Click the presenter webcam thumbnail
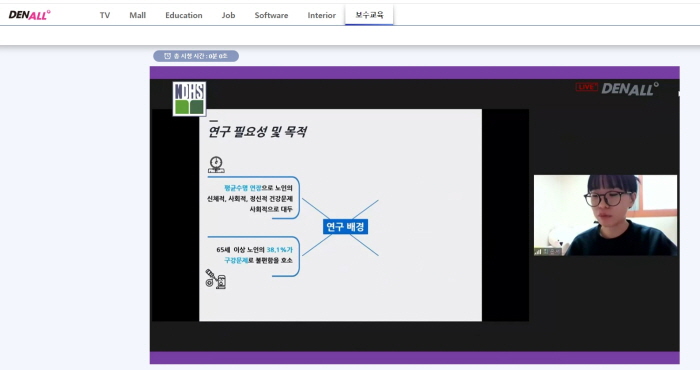The width and height of the screenshot is (700, 370). coord(605,215)
